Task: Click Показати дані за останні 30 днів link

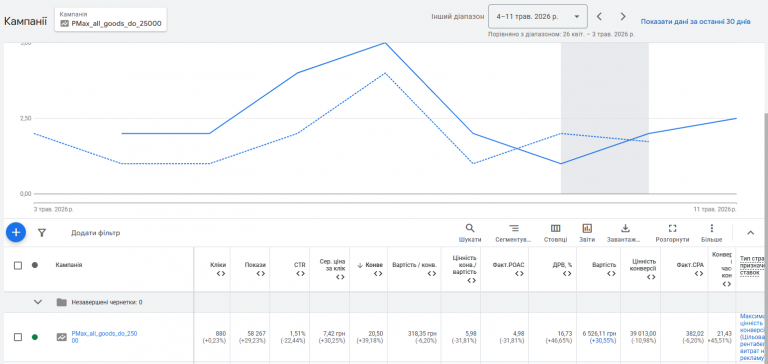Action: pos(696,22)
